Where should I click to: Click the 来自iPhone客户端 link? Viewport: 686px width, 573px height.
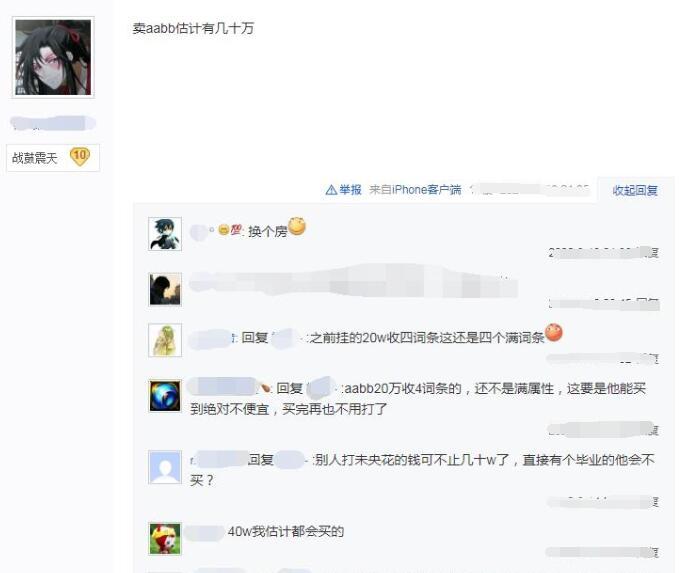tap(415, 190)
